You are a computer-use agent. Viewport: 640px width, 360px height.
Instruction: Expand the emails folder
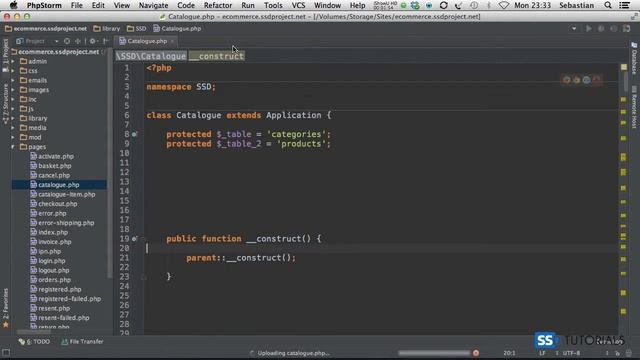(x=13, y=80)
